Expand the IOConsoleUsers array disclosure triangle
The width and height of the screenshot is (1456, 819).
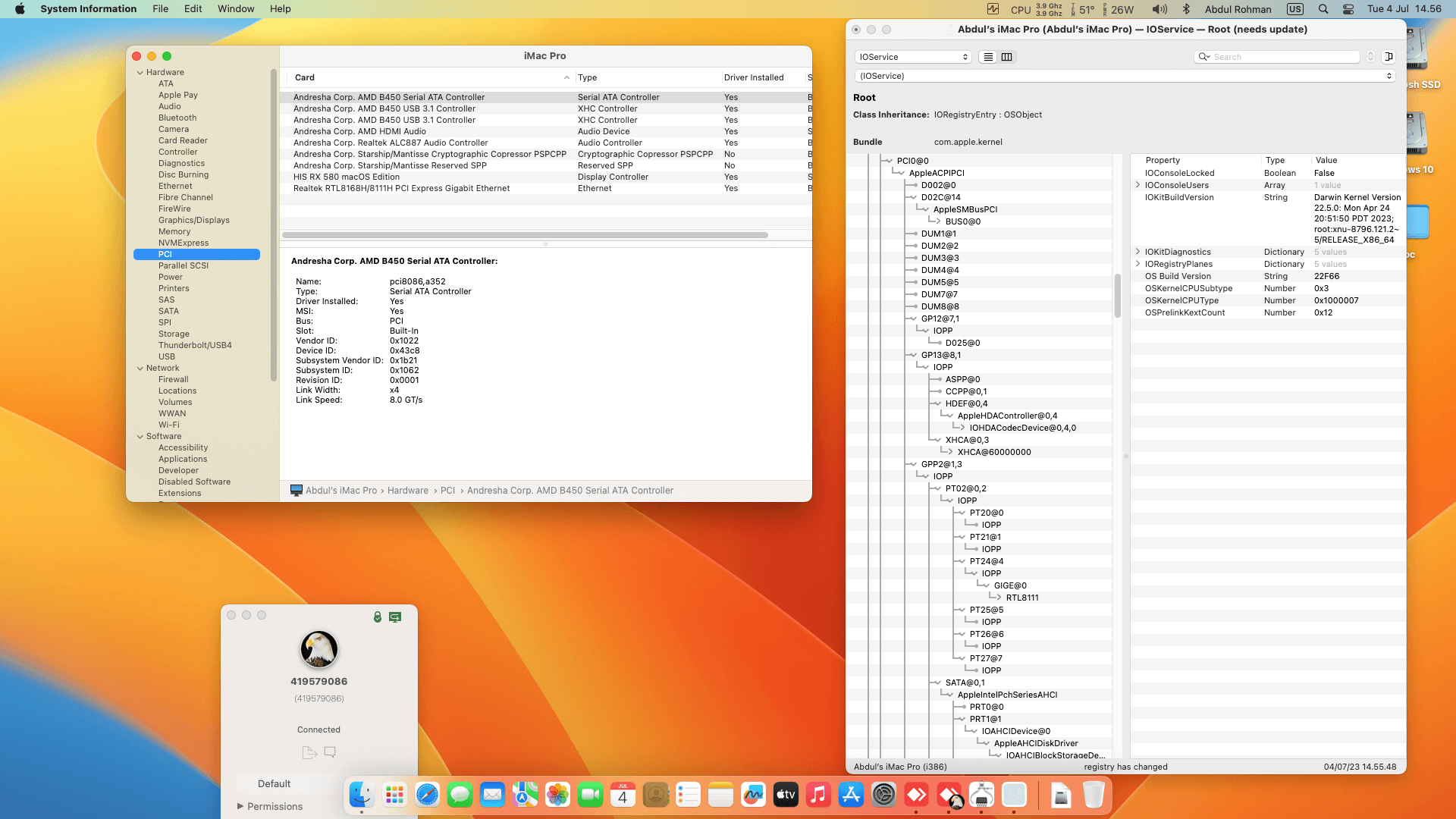[x=1137, y=185]
